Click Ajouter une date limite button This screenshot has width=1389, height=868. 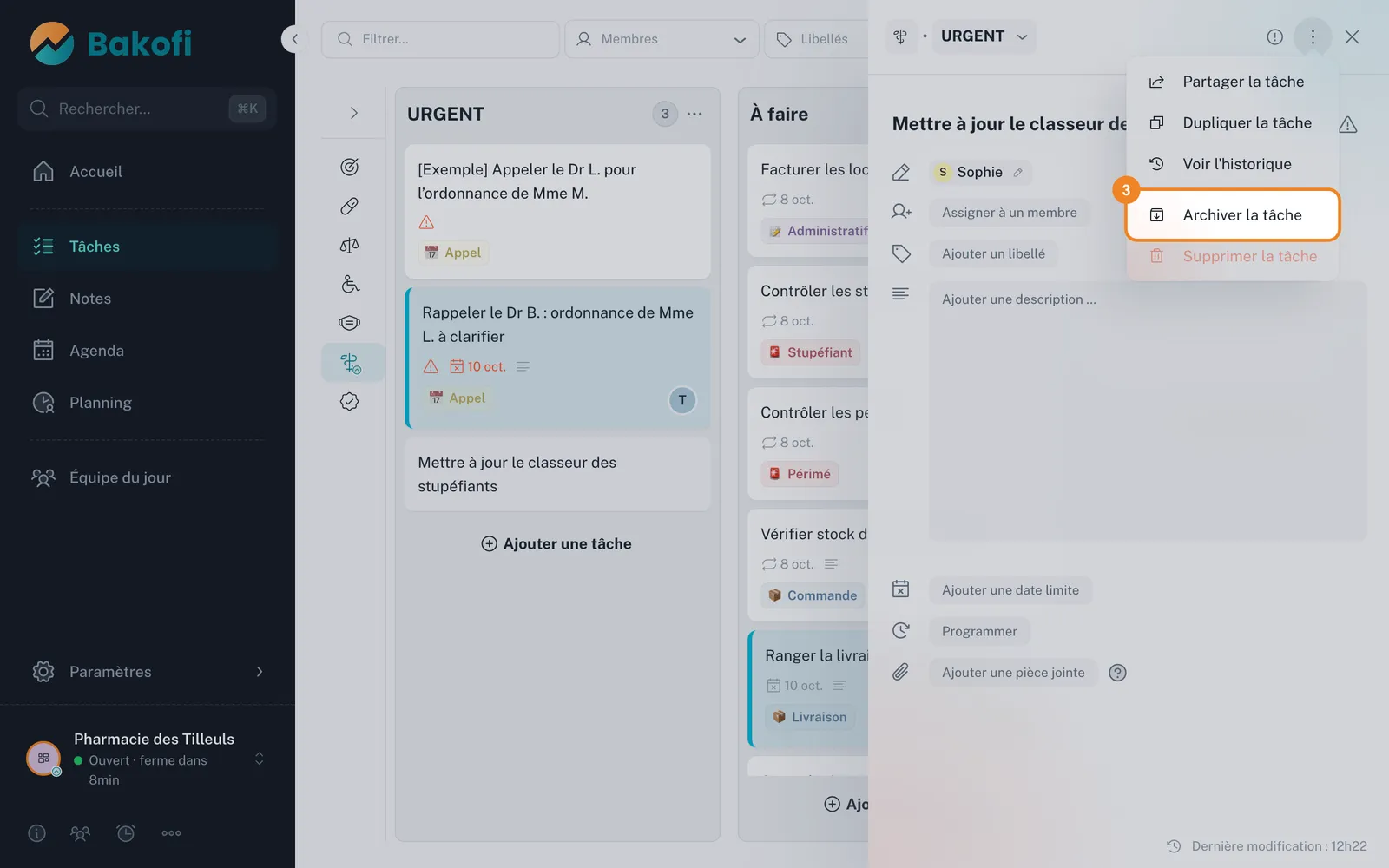pos(1010,590)
